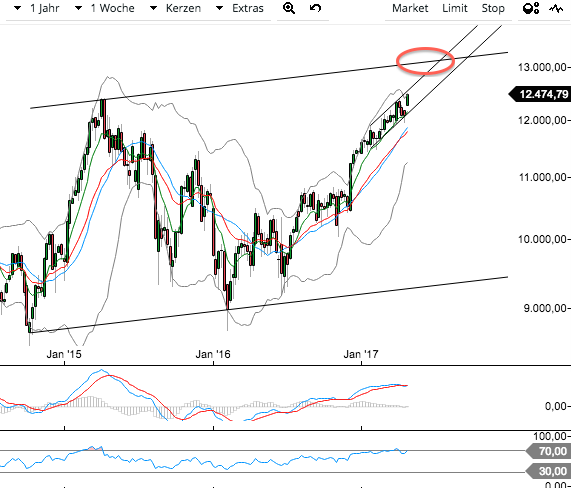Click the RSI 100,00 axis label
Viewport: 571px width, 488px height.
[550, 436]
